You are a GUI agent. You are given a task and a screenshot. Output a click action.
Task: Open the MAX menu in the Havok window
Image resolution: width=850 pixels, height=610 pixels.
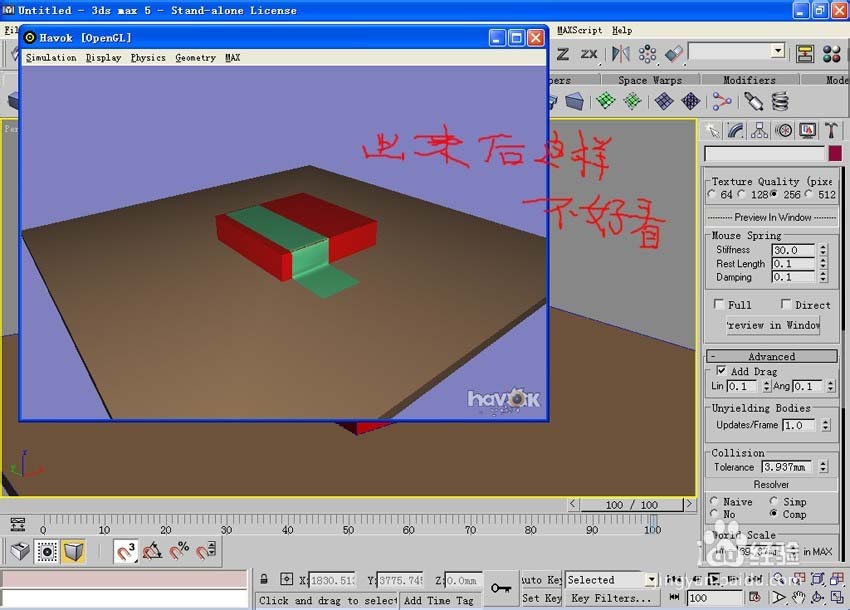click(x=233, y=57)
